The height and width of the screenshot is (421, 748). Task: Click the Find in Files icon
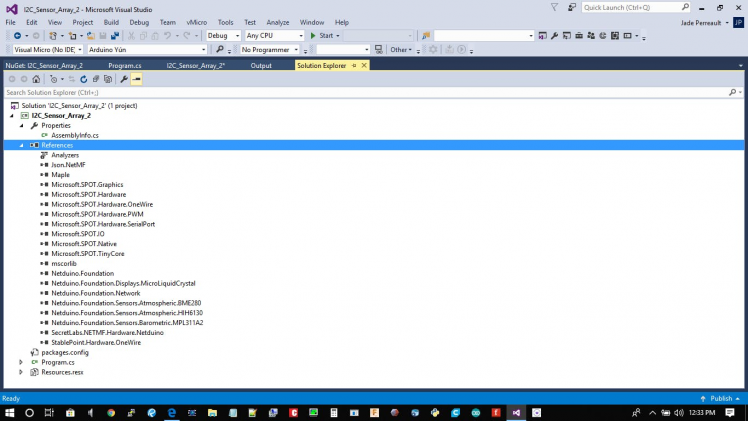pyautogui.click(x=426, y=36)
